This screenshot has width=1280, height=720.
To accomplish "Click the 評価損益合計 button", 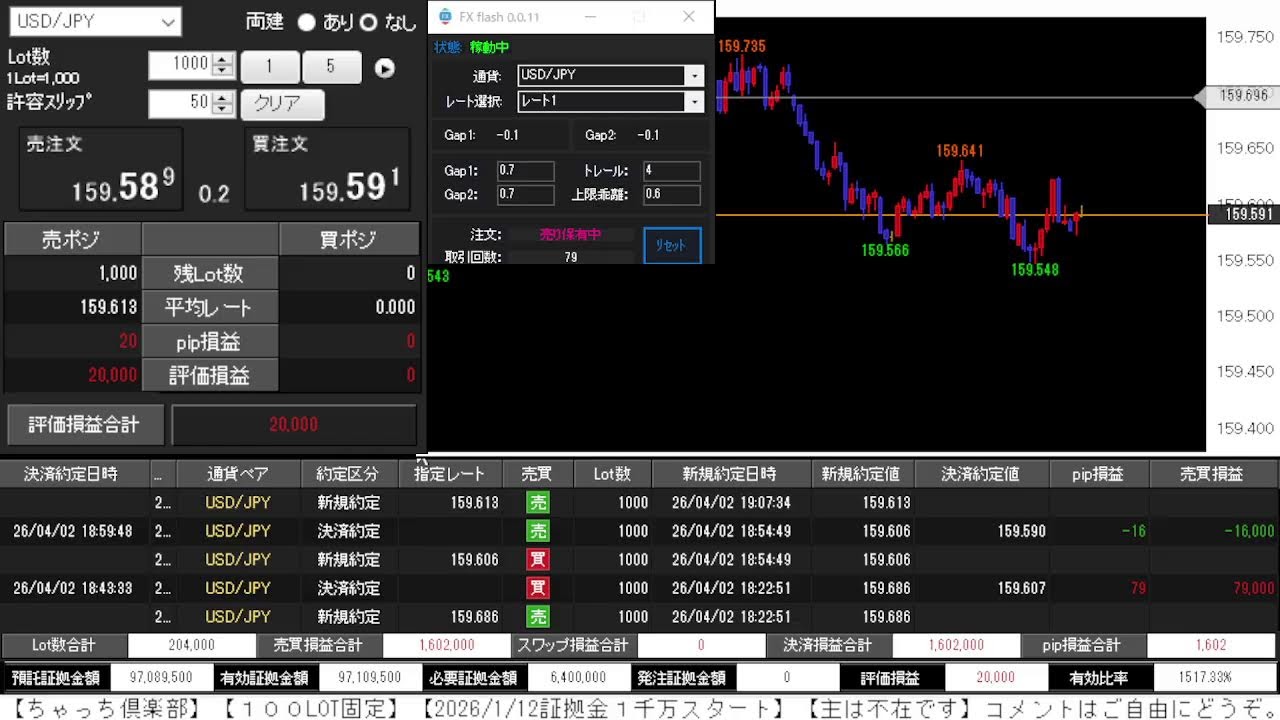I will click(84, 424).
